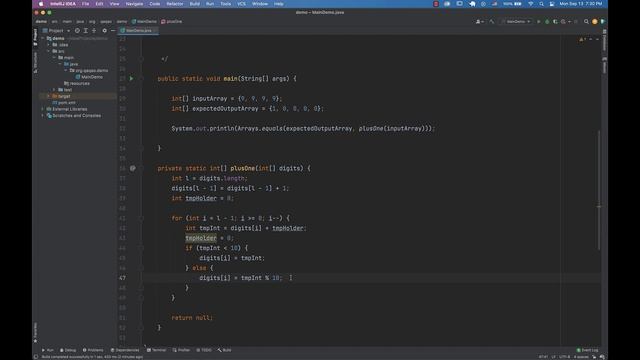This screenshot has height=360, width=640.
Task: Open the Project tool window side tab
Action: [x=36, y=37]
